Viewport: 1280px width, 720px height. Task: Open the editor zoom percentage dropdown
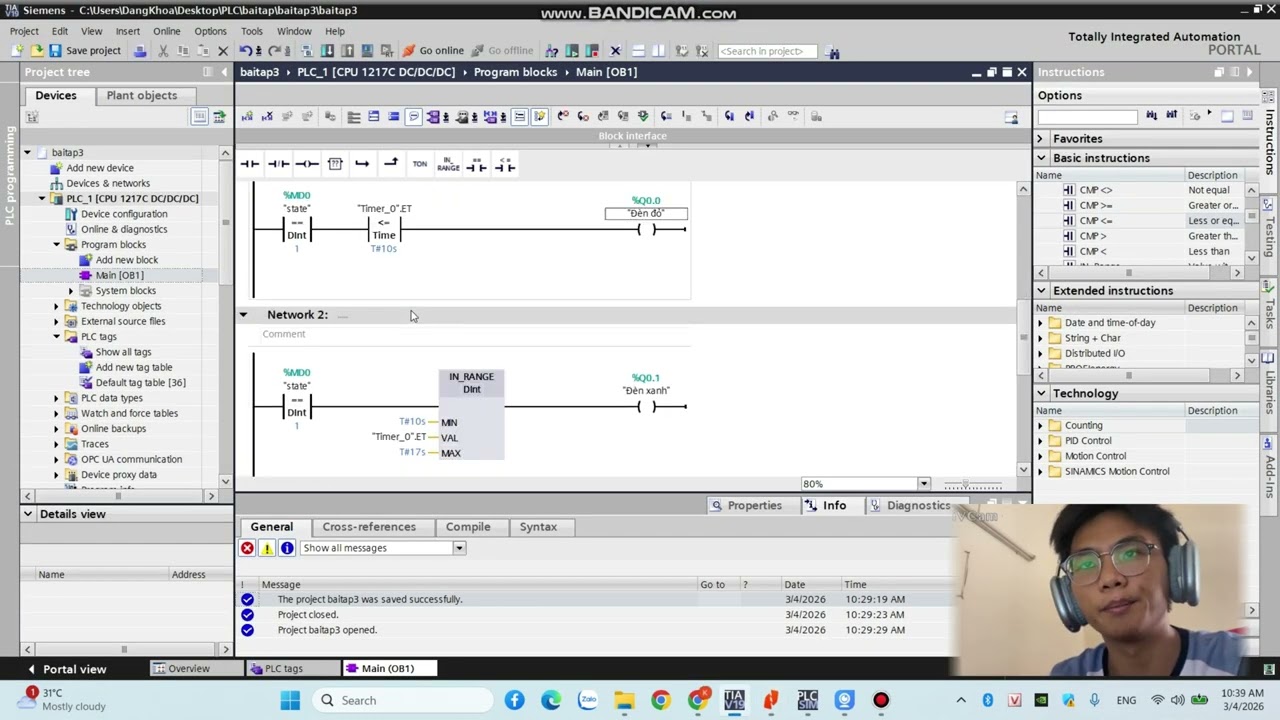pos(923,484)
